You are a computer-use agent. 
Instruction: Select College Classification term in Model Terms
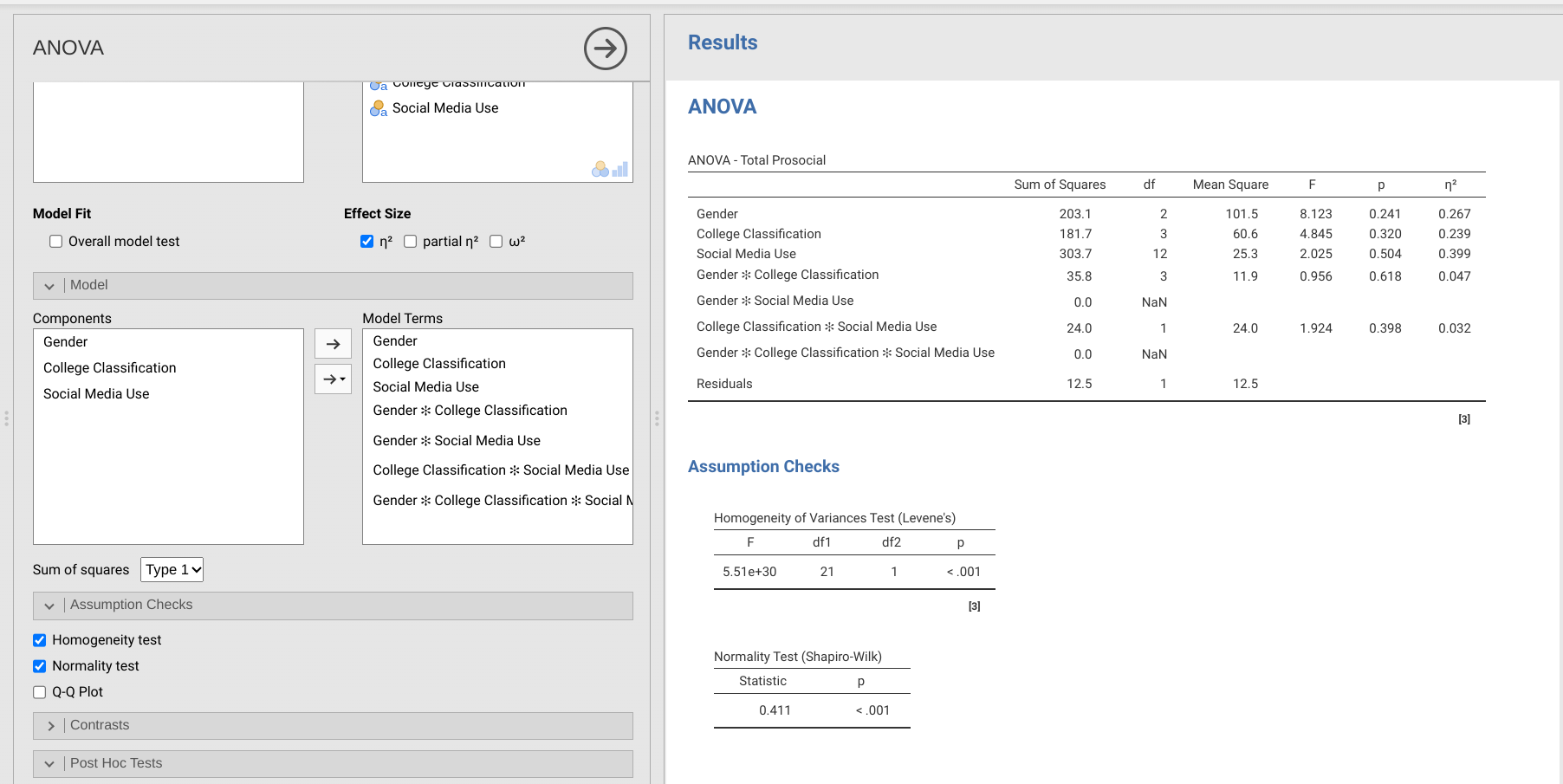click(439, 364)
